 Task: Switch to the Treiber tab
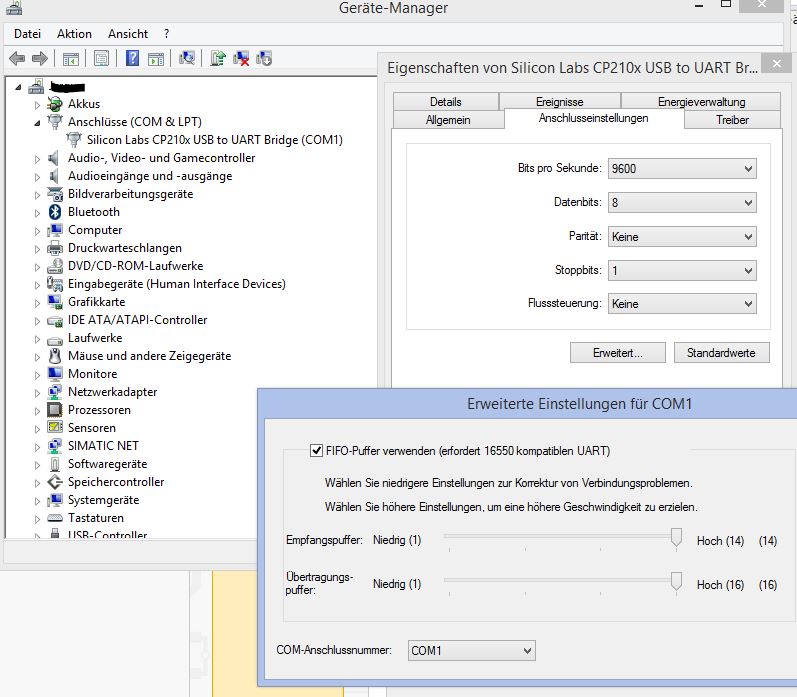(x=732, y=120)
